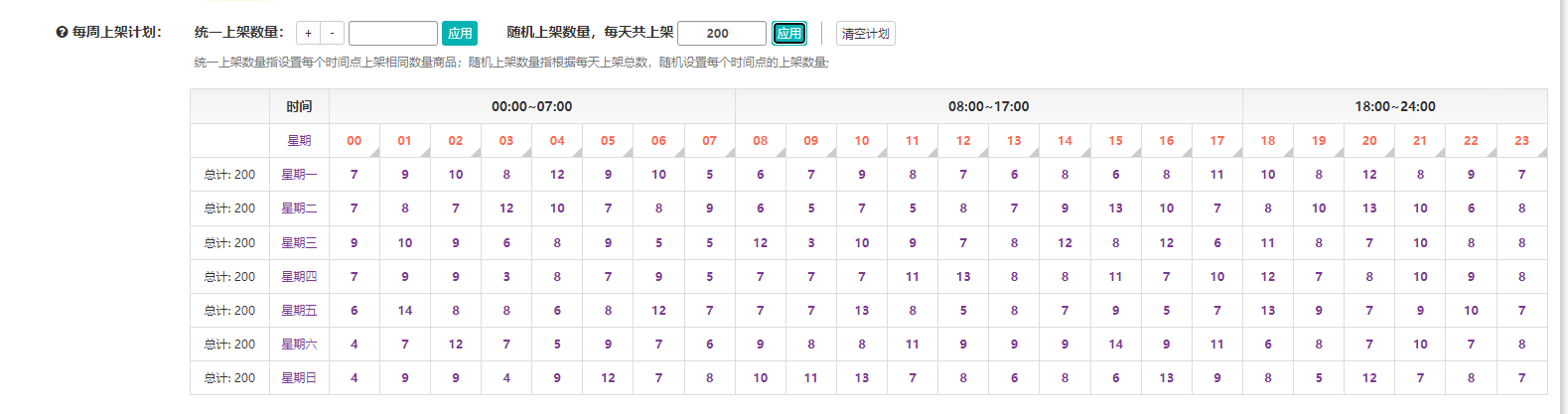Open the corner triangle on hour 12 column
The image size is (1568, 414).
coord(983,152)
